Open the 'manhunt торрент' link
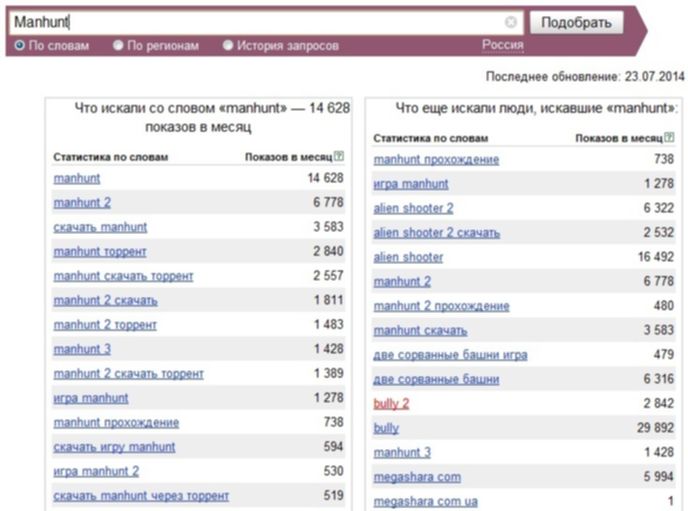The width and height of the screenshot is (688, 511). tap(100, 252)
